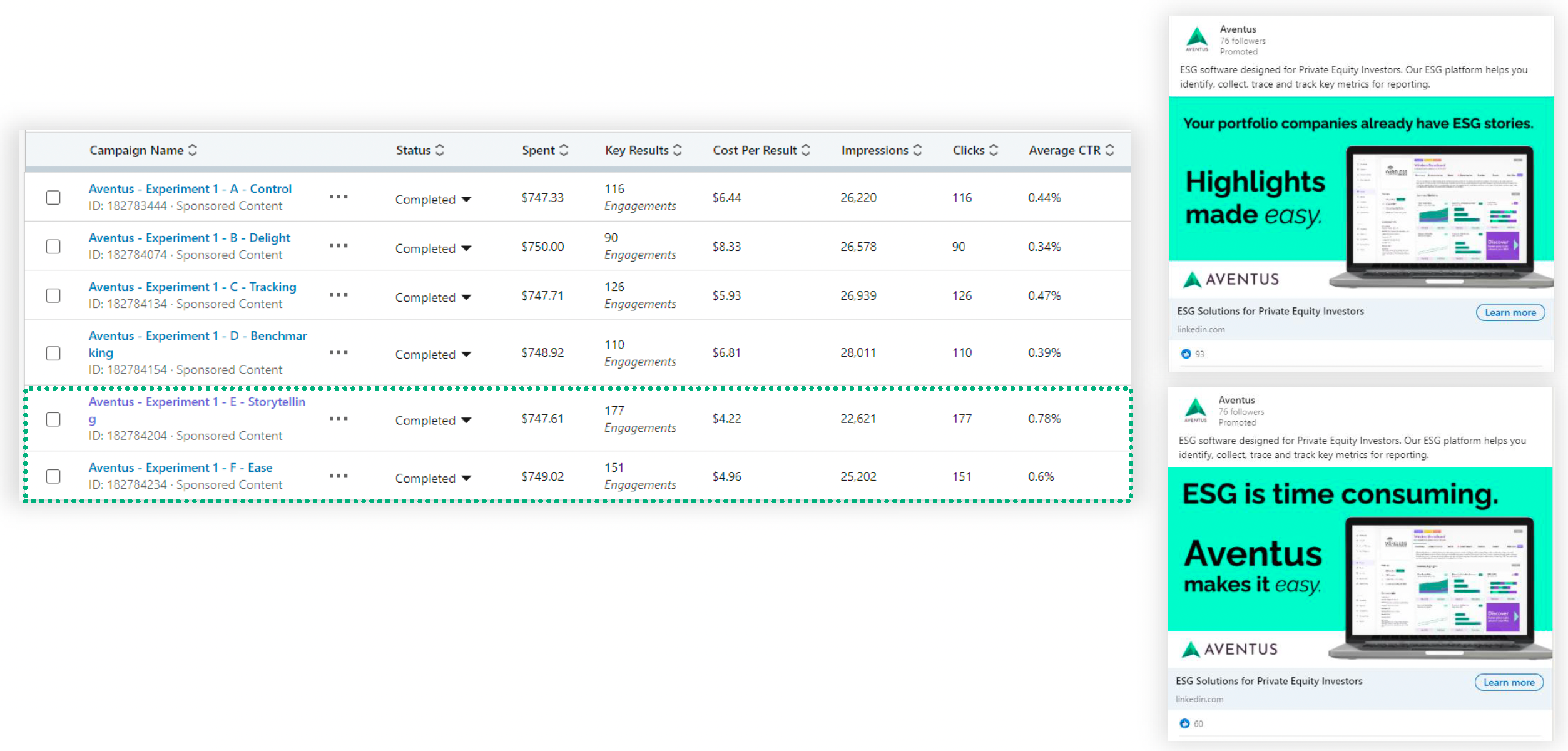
Task: Sort table by Impressions arrows
Action: [x=917, y=150]
